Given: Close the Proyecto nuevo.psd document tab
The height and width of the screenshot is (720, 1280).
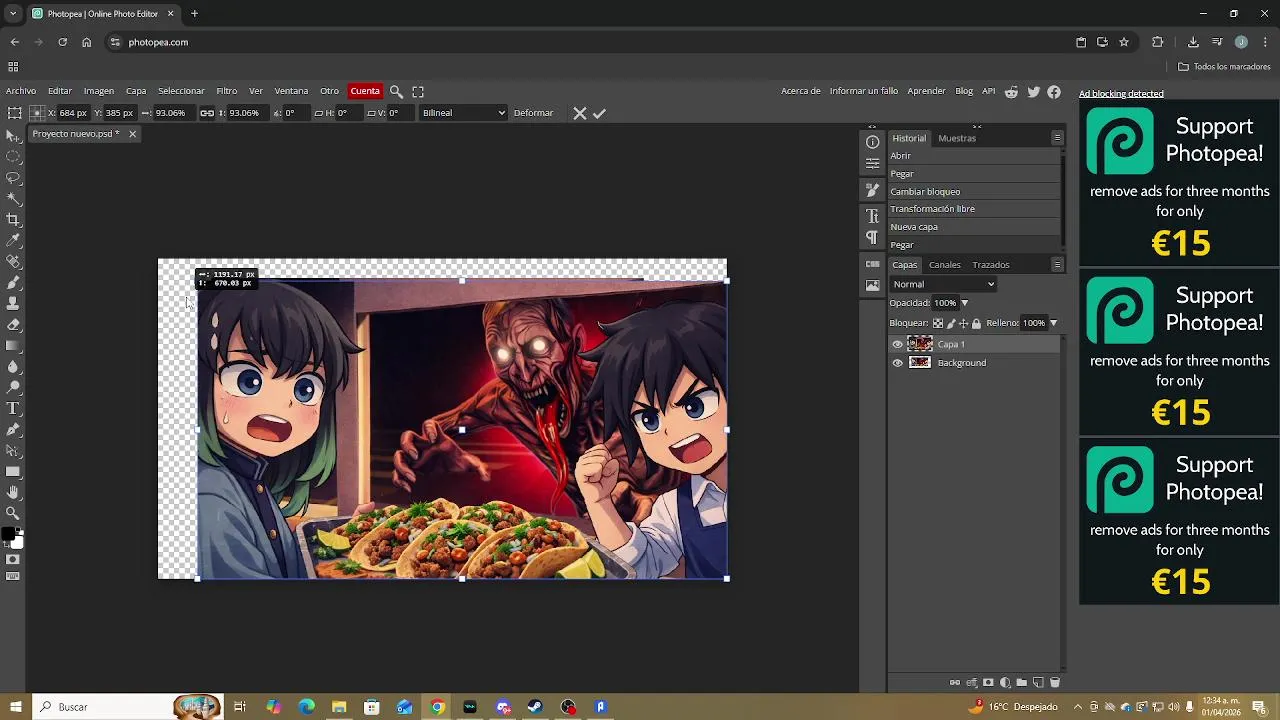Looking at the screenshot, I should 132,134.
